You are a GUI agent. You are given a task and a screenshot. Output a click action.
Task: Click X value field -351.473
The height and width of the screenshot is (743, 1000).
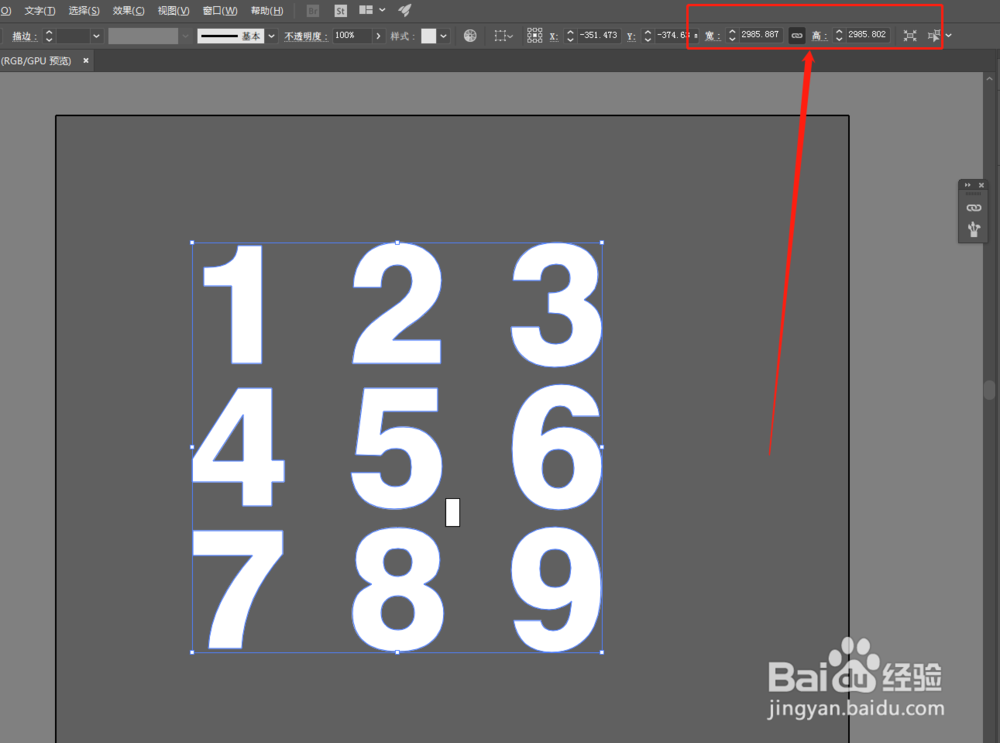(x=598, y=35)
